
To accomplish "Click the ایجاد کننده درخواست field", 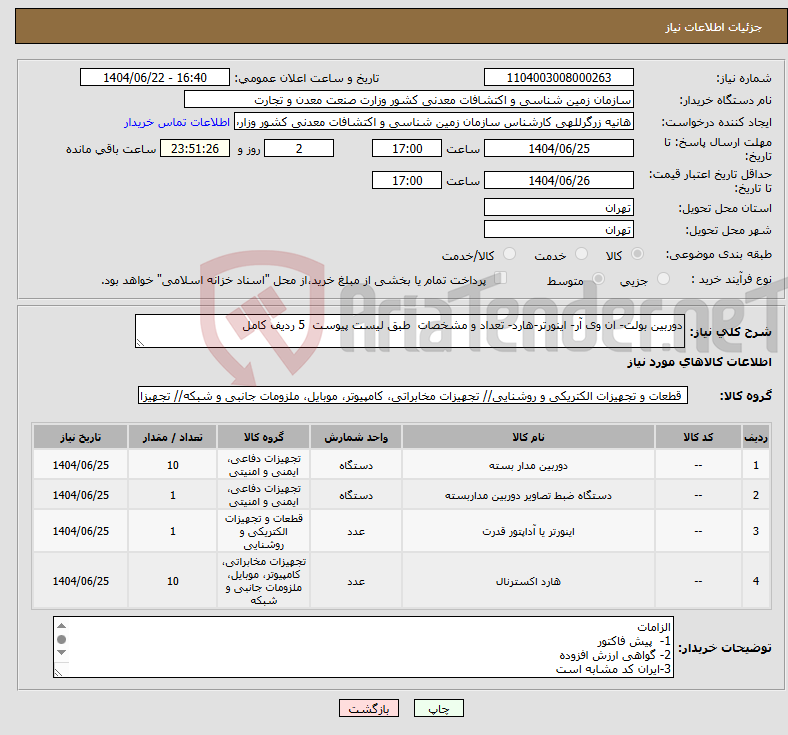I will pyautogui.click(x=434, y=122).
